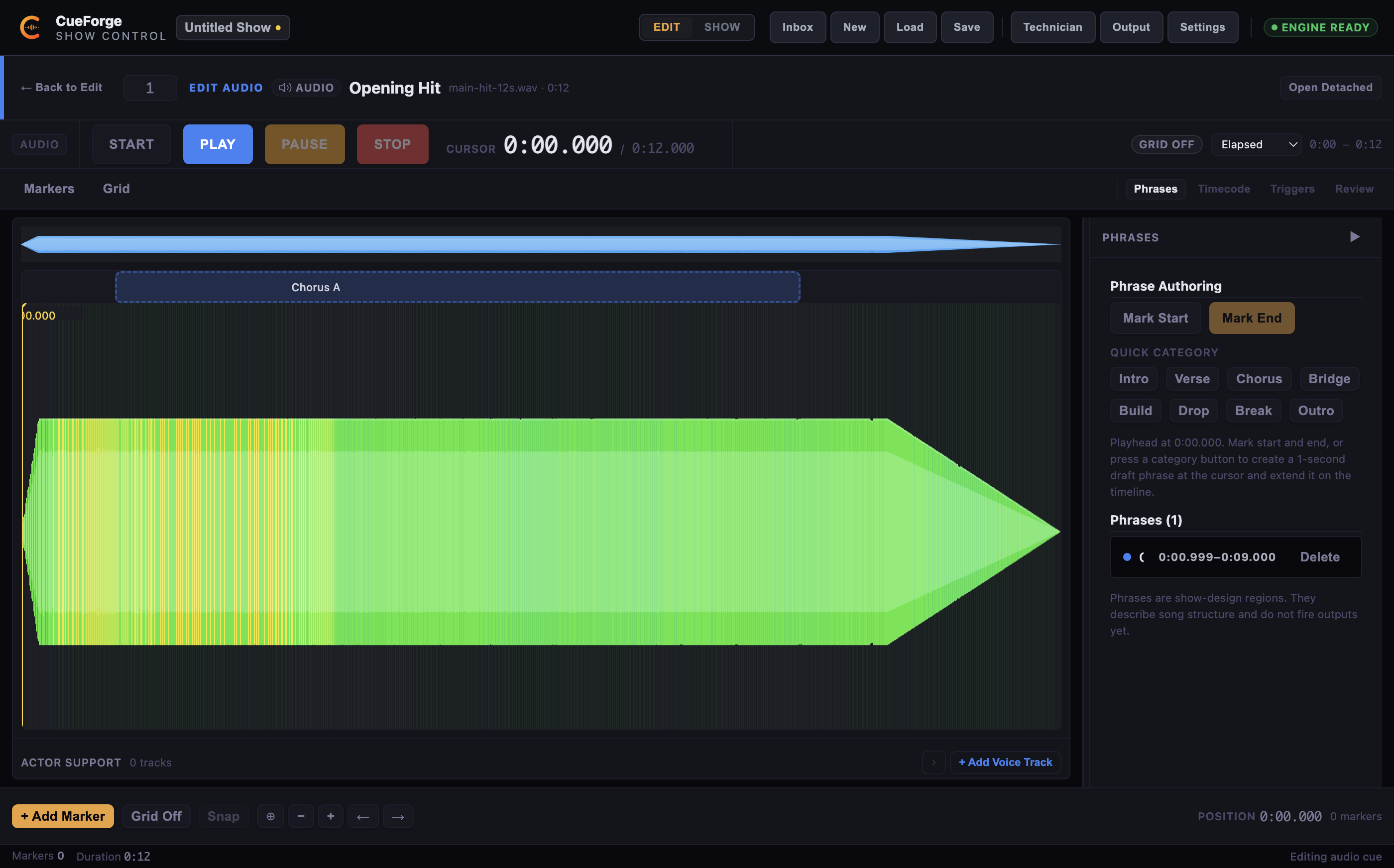Screen dimensions: 1394x868
Task: Toggle the GRID OFF pill
Action: pyautogui.click(x=1166, y=145)
